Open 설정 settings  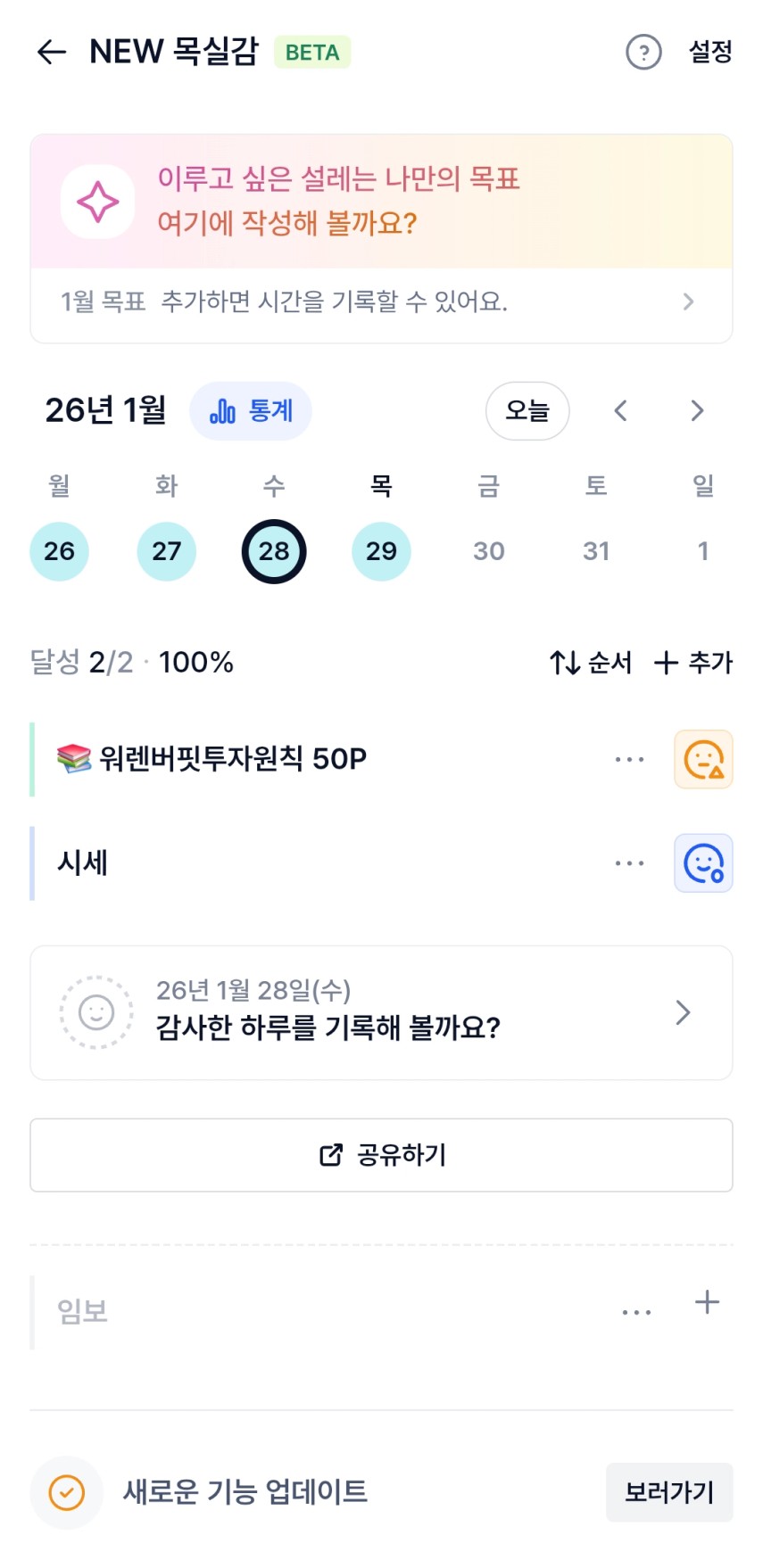pos(710,53)
